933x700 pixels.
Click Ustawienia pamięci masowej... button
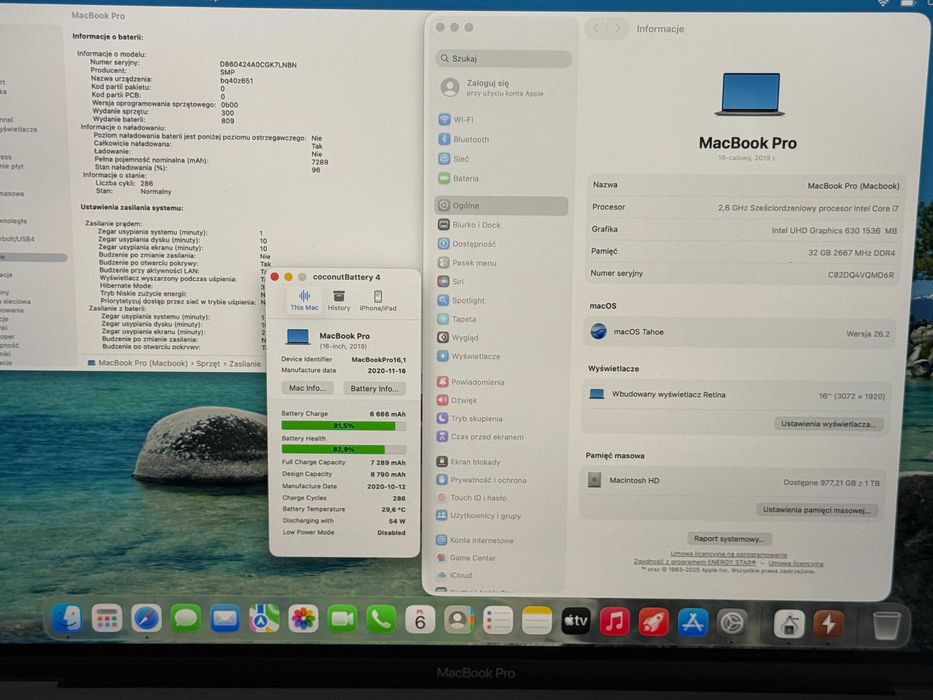coord(816,510)
